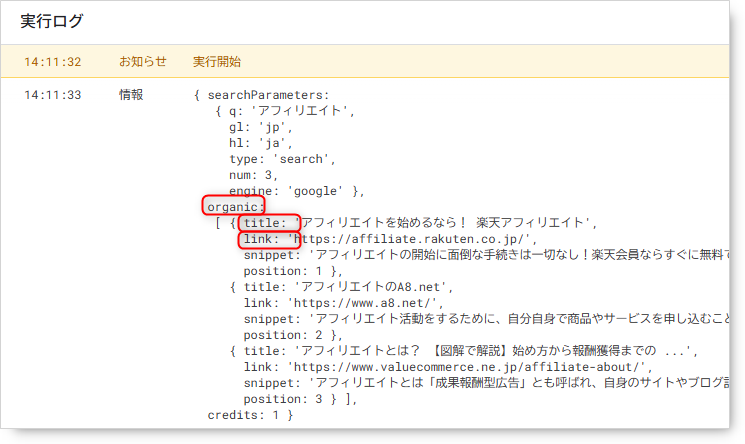Click the highlighted title: key
745x444 pixels.
pos(270,223)
